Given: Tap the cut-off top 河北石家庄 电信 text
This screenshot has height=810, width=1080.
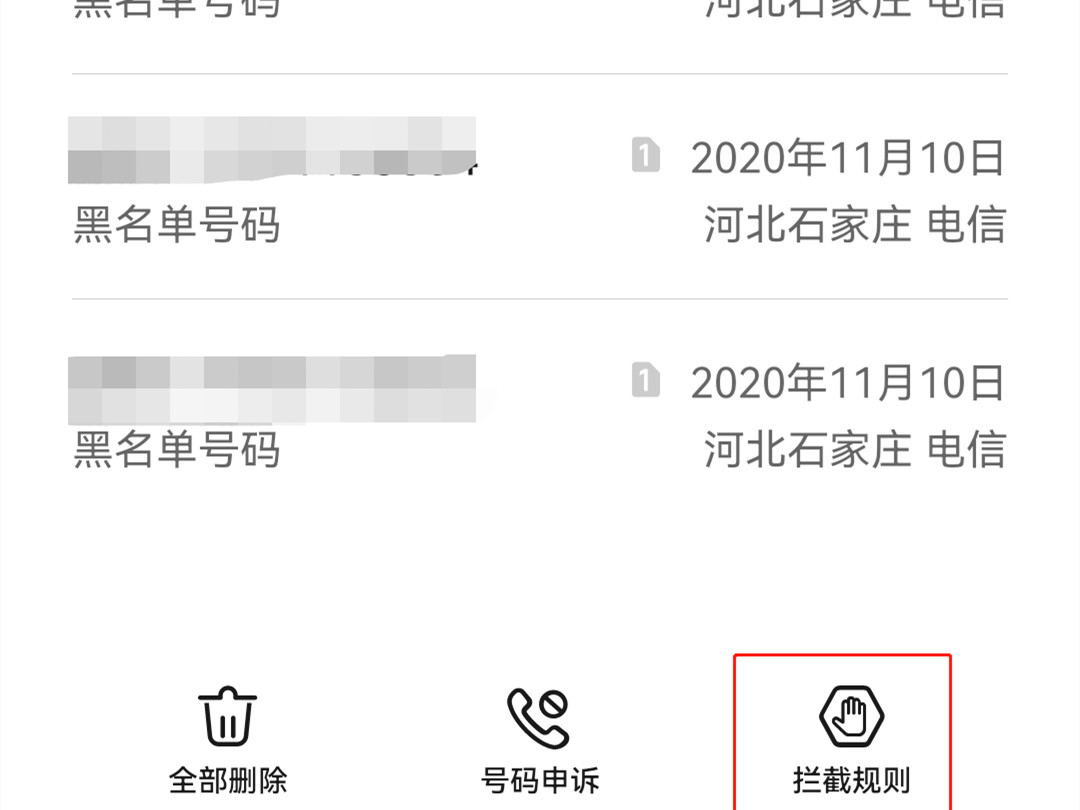Looking at the screenshot, I should [x=854, y=9].
